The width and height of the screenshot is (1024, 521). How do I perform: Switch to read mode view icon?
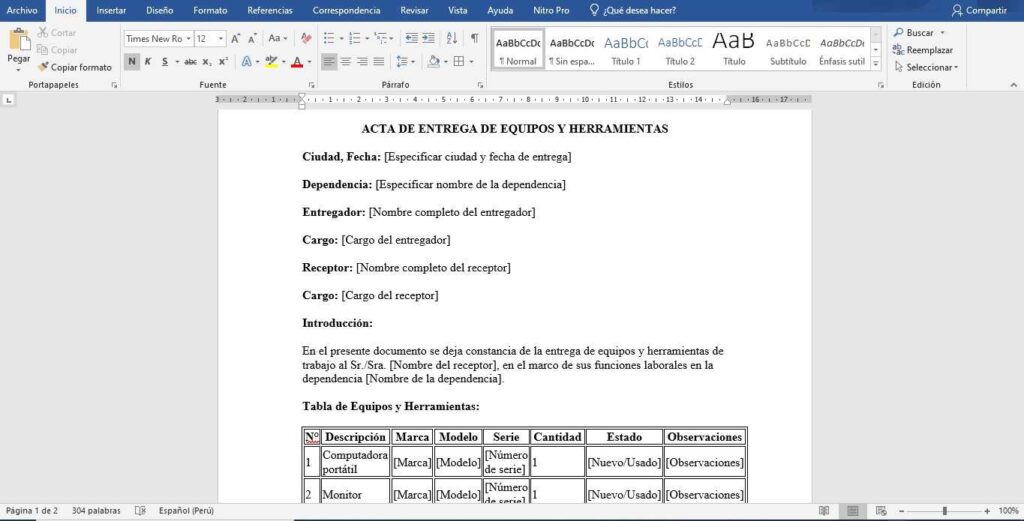[x=824, y=511]
